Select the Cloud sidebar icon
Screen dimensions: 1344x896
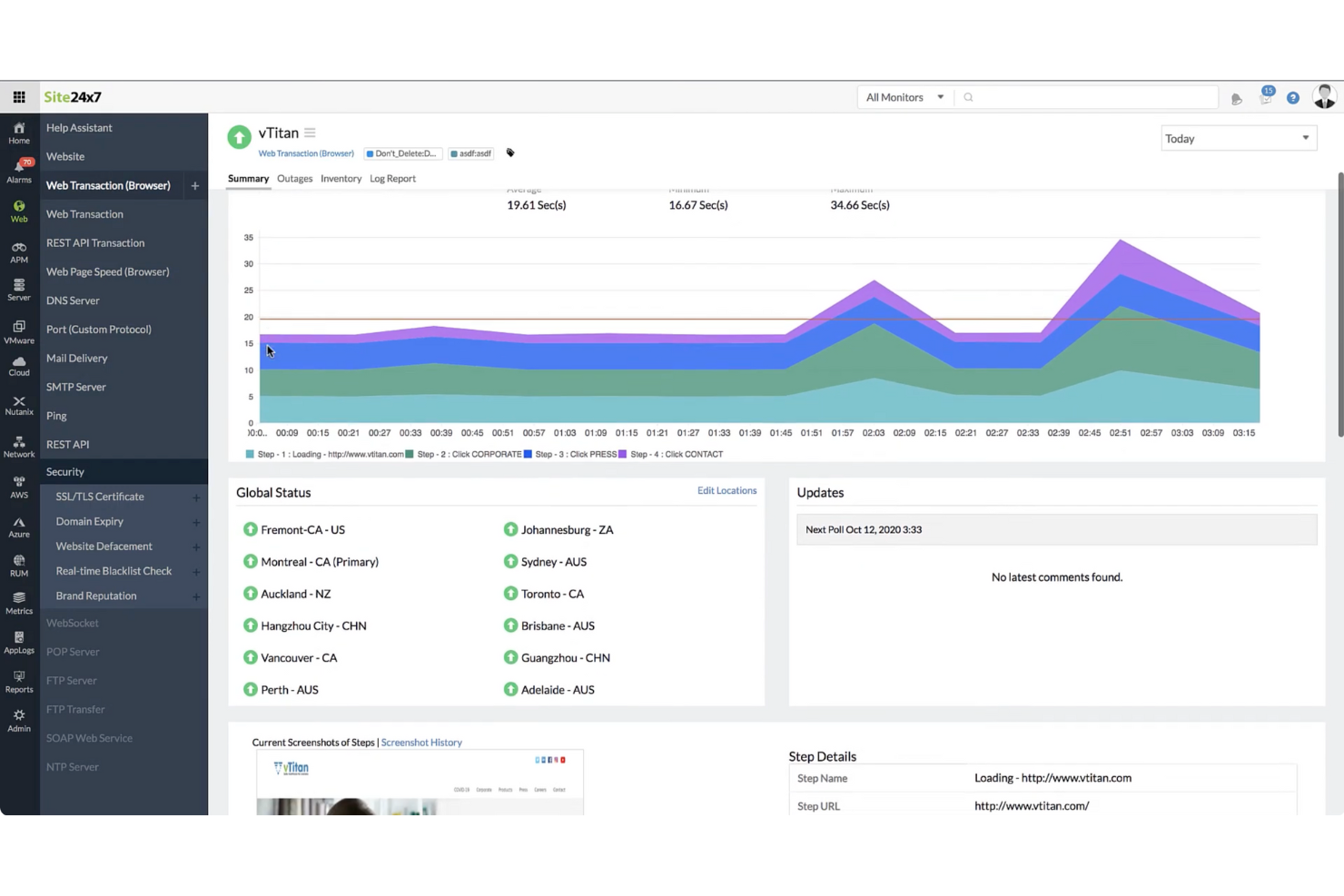(x=18, y=366)
